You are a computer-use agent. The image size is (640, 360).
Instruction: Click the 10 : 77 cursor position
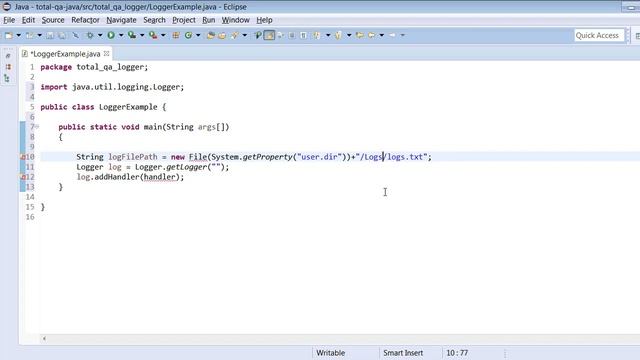(457, 353)
